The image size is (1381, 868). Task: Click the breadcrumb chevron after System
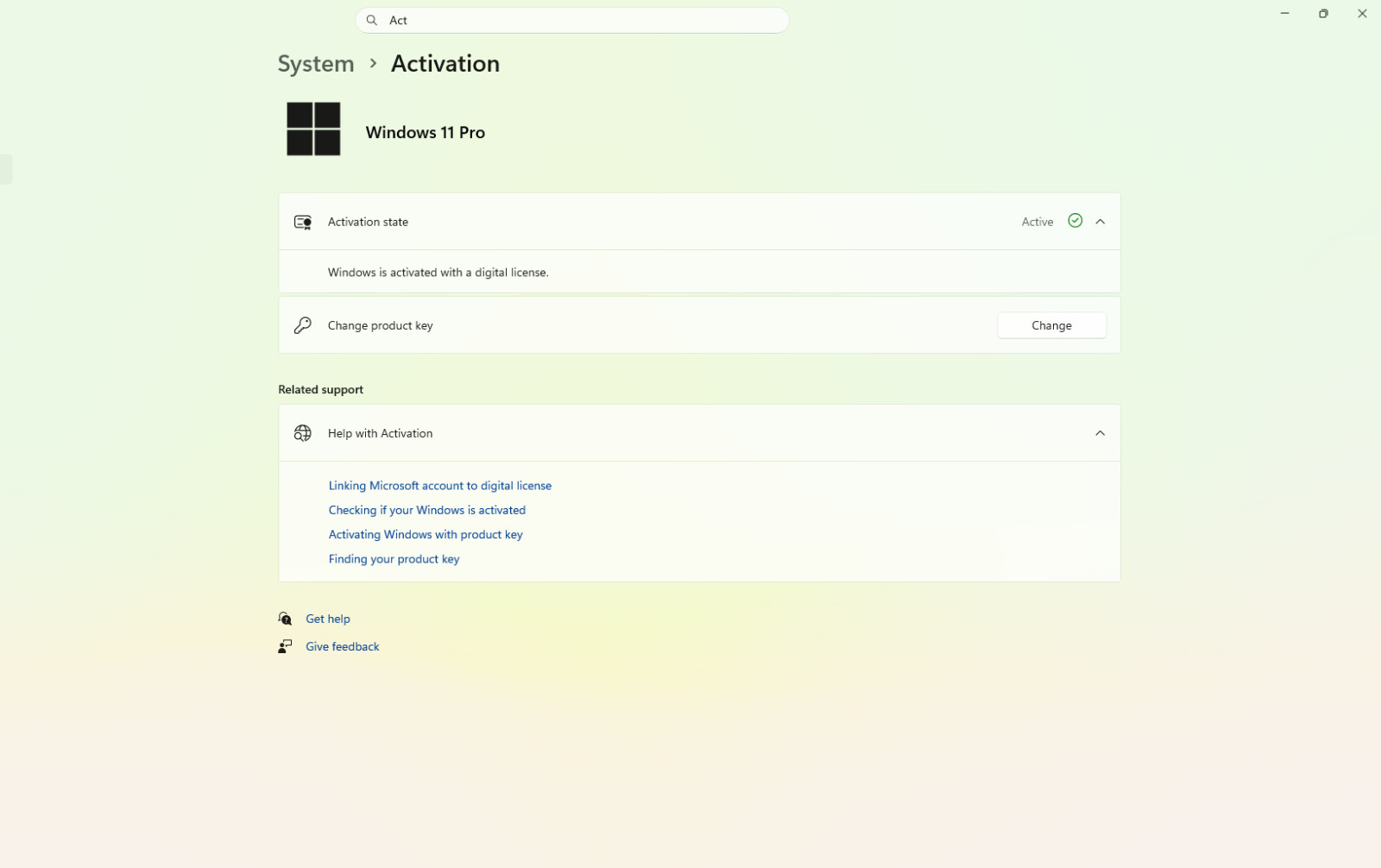click(x=373, y=63)
